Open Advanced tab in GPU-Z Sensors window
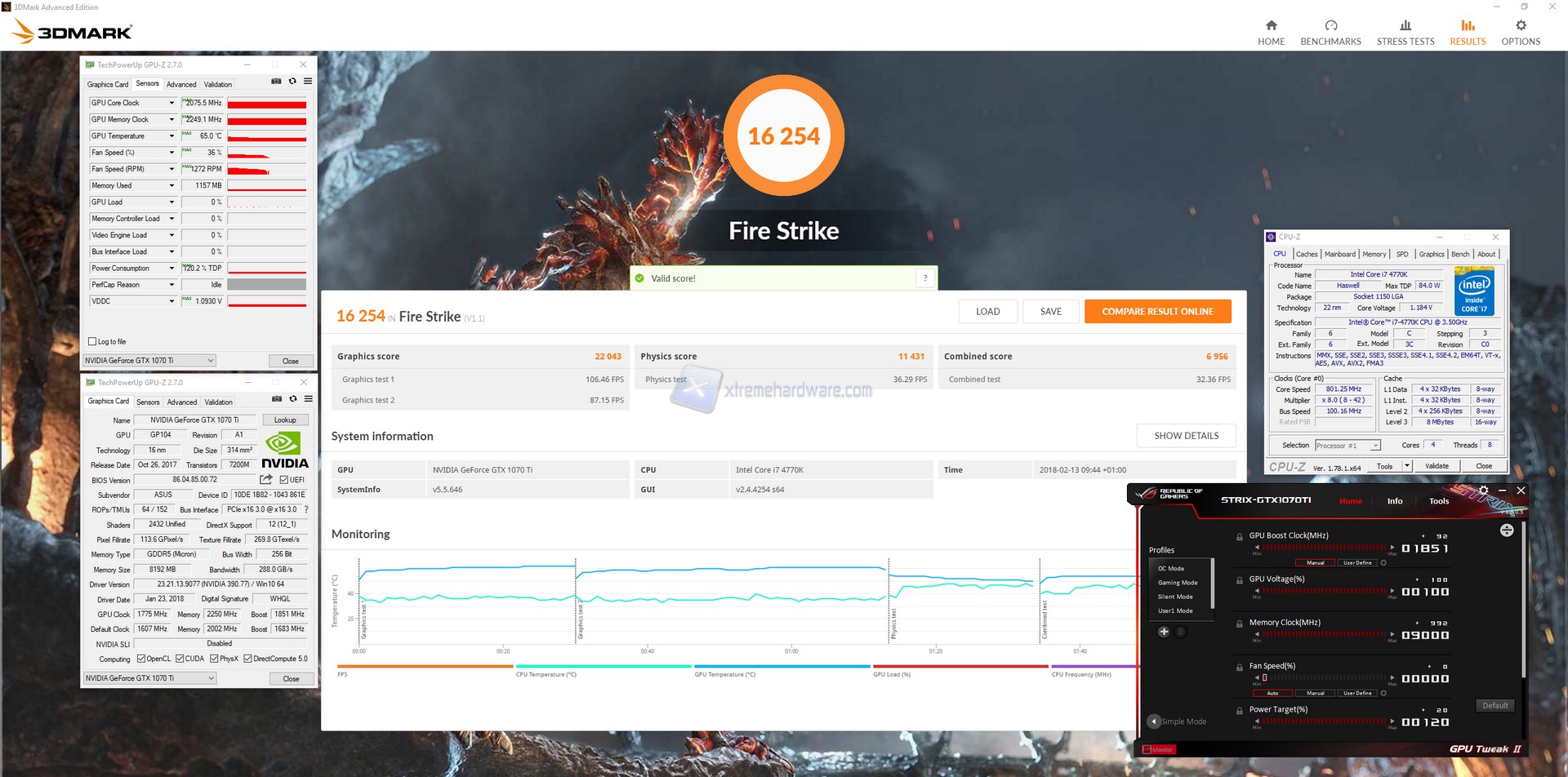Screen dimensions: 1568x777 pos(181,85)
